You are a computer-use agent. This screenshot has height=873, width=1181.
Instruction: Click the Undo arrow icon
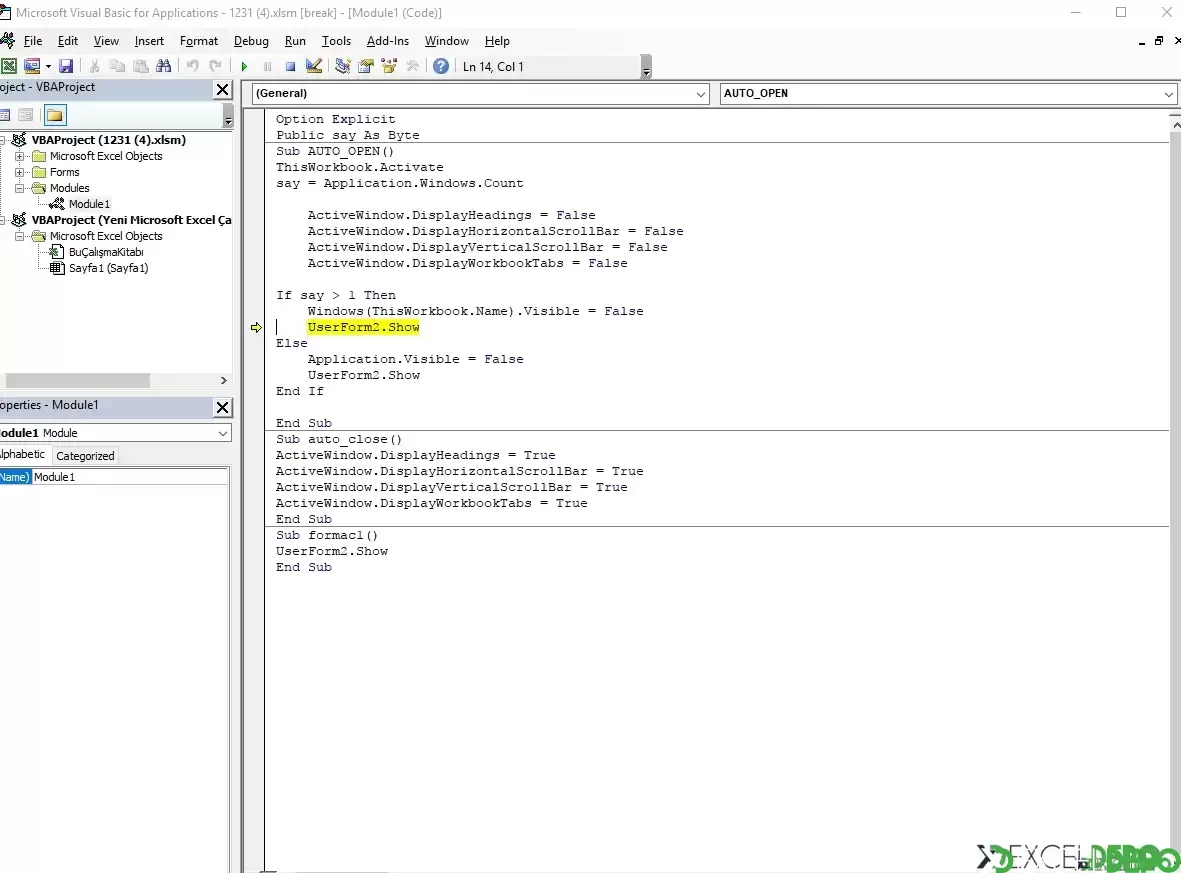pos(193,66)
